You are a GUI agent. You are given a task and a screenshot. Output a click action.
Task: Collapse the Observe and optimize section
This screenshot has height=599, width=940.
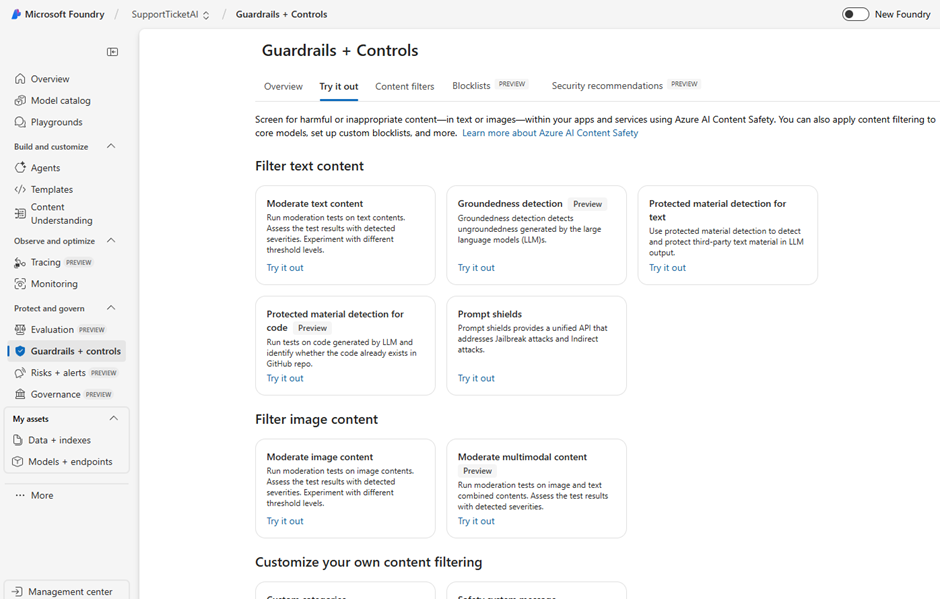111,241
